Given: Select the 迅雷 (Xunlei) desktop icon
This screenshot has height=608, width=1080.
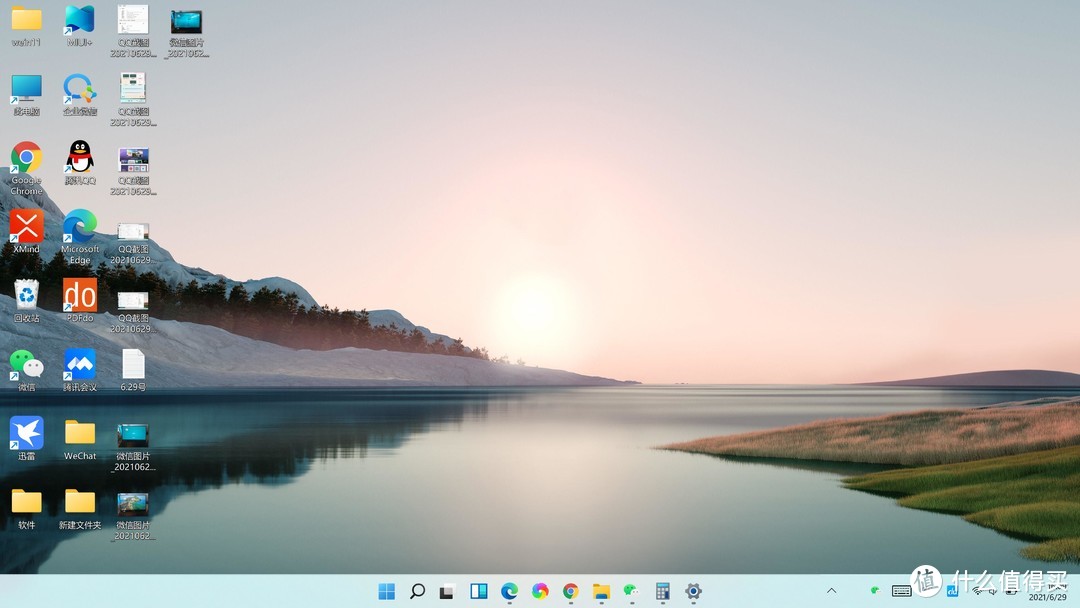Looking at the screenshot, I should (26, 435).
